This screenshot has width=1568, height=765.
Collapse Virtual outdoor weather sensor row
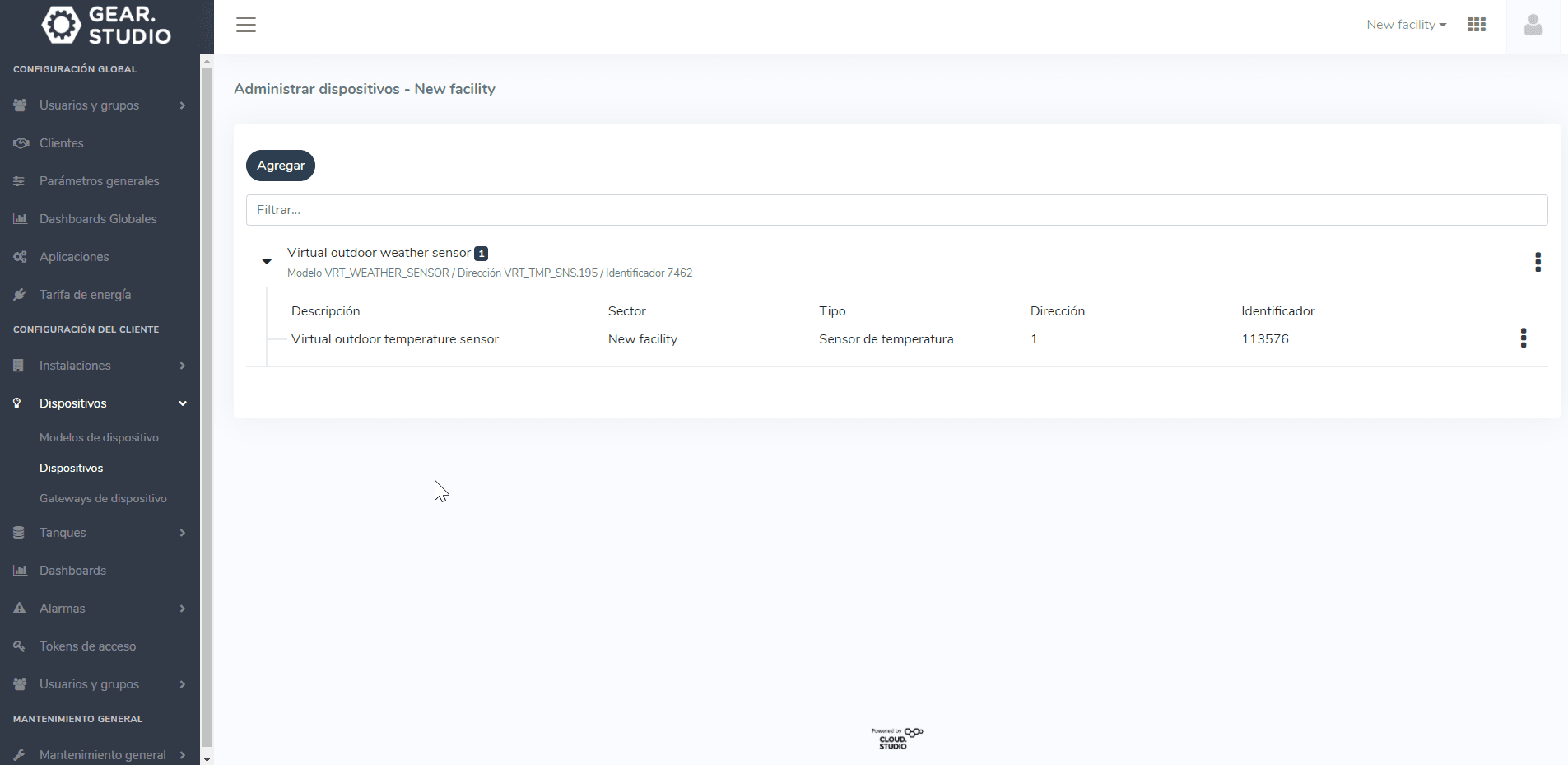click(x=267, y=262)
